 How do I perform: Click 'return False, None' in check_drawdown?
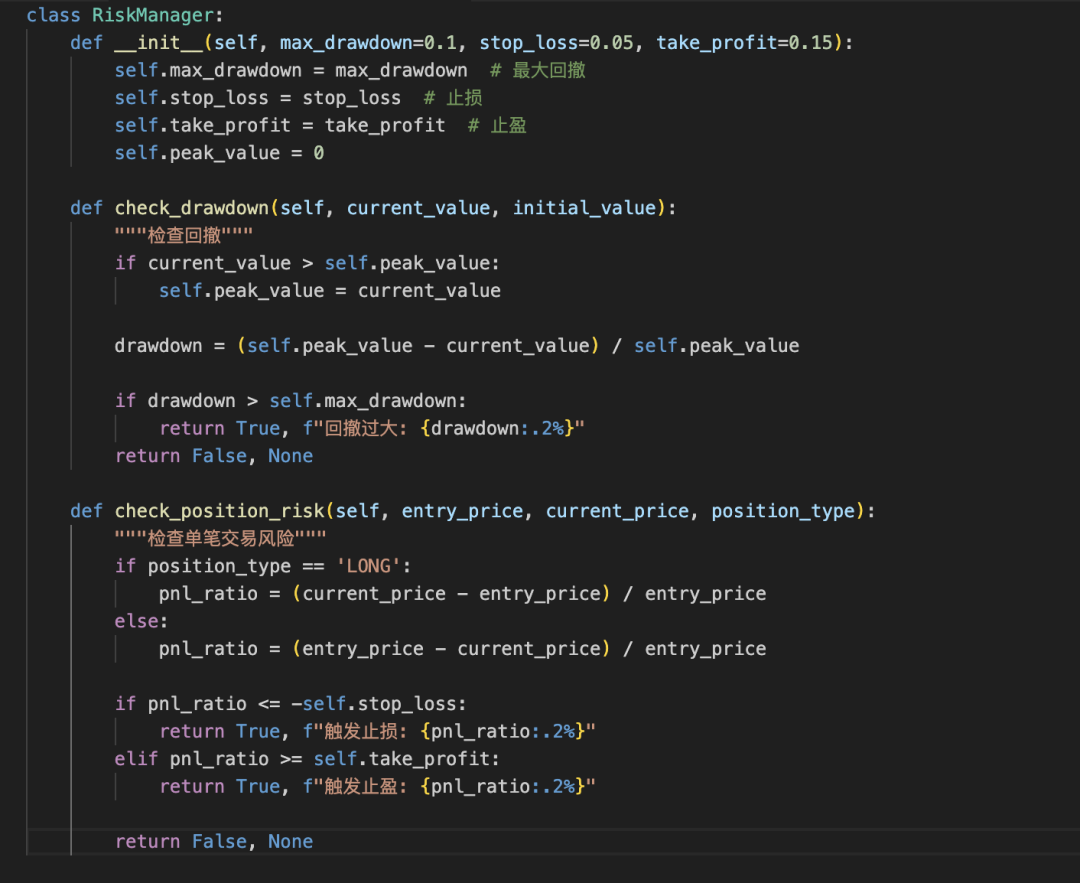[214, 456]
